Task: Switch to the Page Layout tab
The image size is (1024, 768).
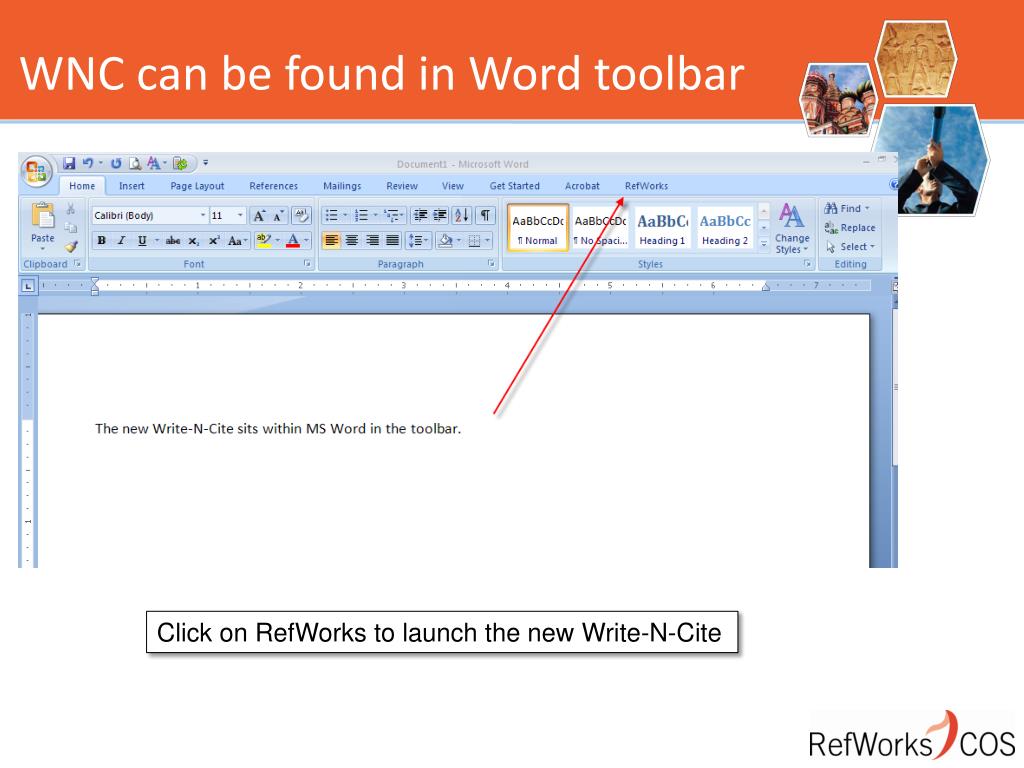Action: 197,186
